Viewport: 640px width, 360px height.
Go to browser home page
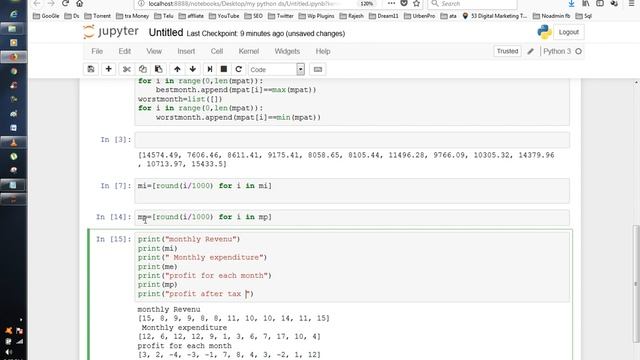click(80, 3)
